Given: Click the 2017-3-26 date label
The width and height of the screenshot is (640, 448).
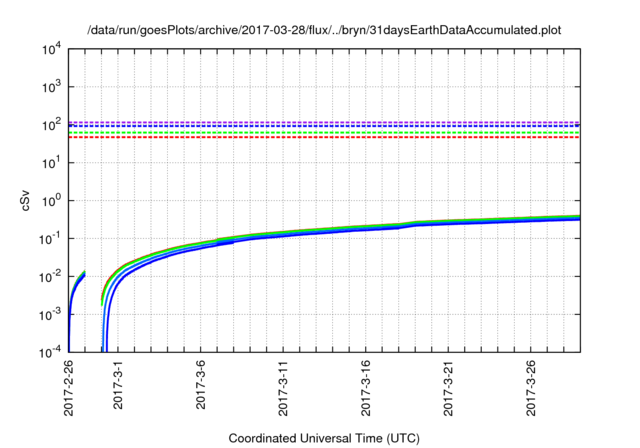Looking at the screenshot, I should pos(530,388).
